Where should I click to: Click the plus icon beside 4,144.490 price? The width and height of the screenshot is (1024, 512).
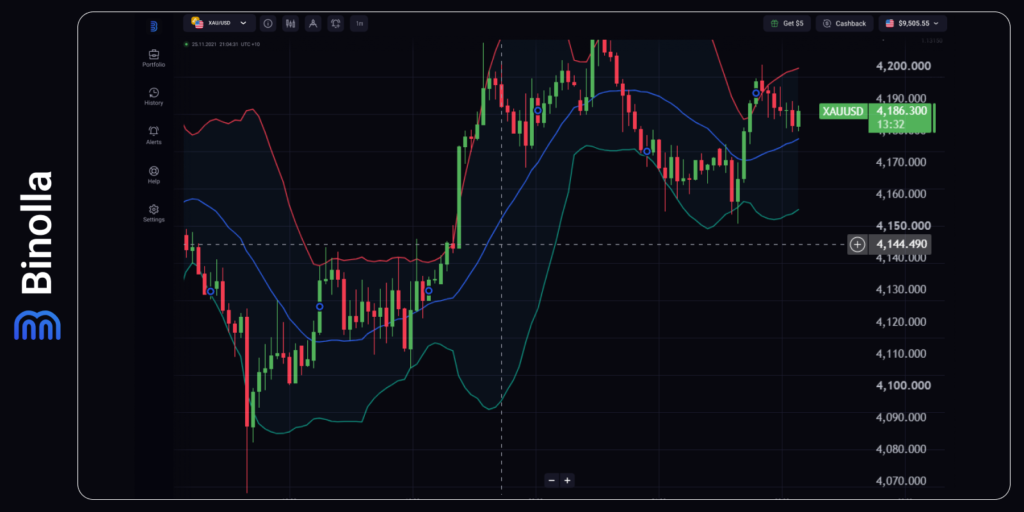click(857, 245)
